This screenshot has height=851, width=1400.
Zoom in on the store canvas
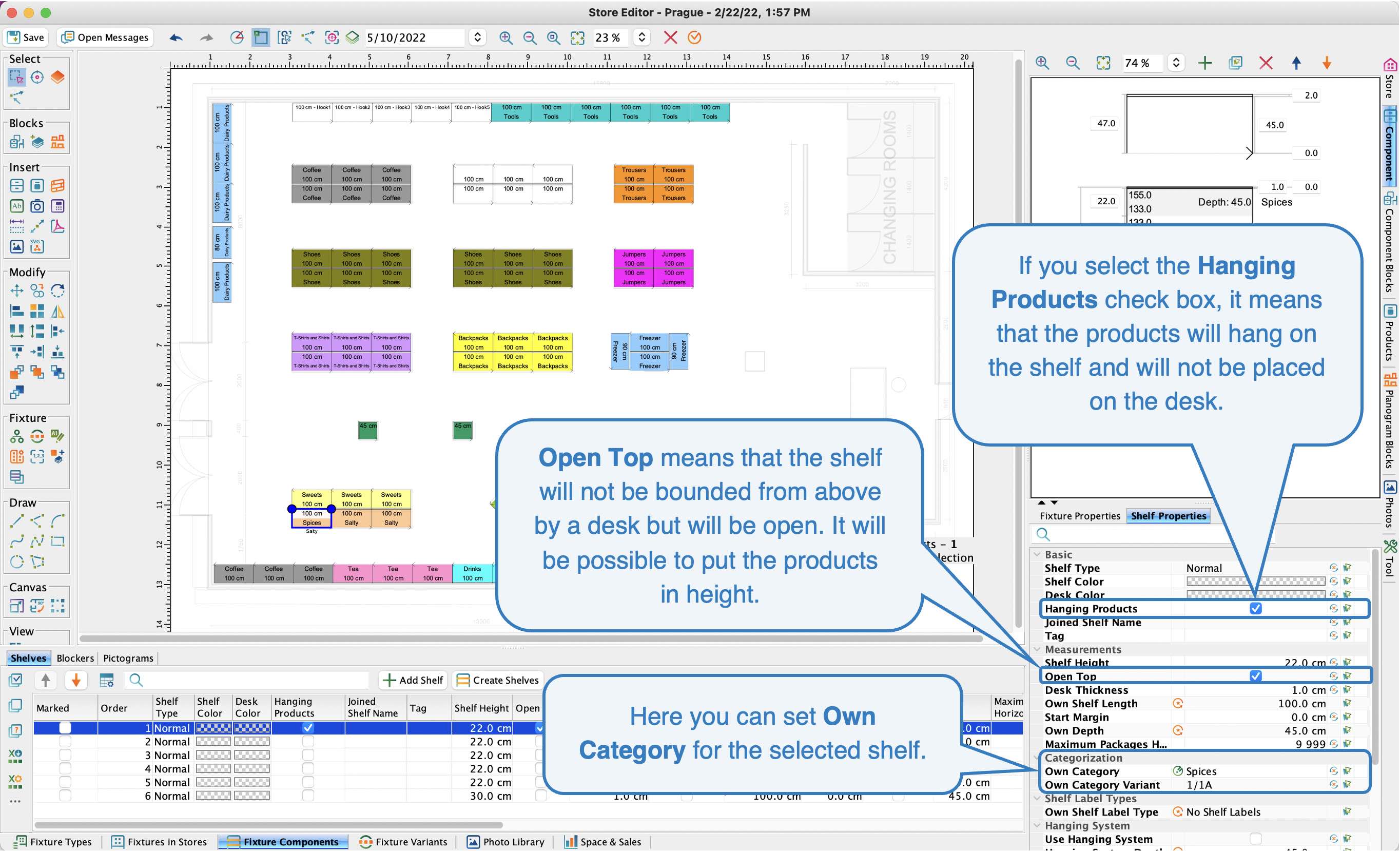[x=505, y=37]
